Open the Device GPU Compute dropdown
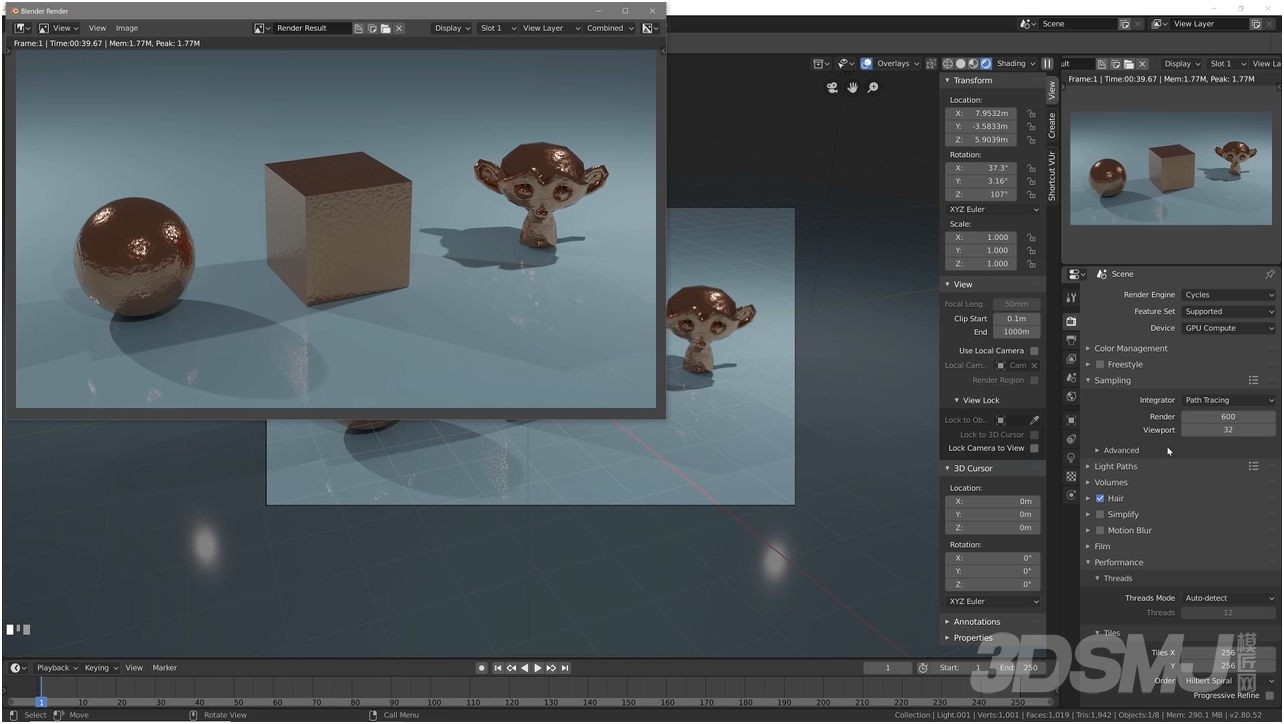 [x=1229, y=328]
